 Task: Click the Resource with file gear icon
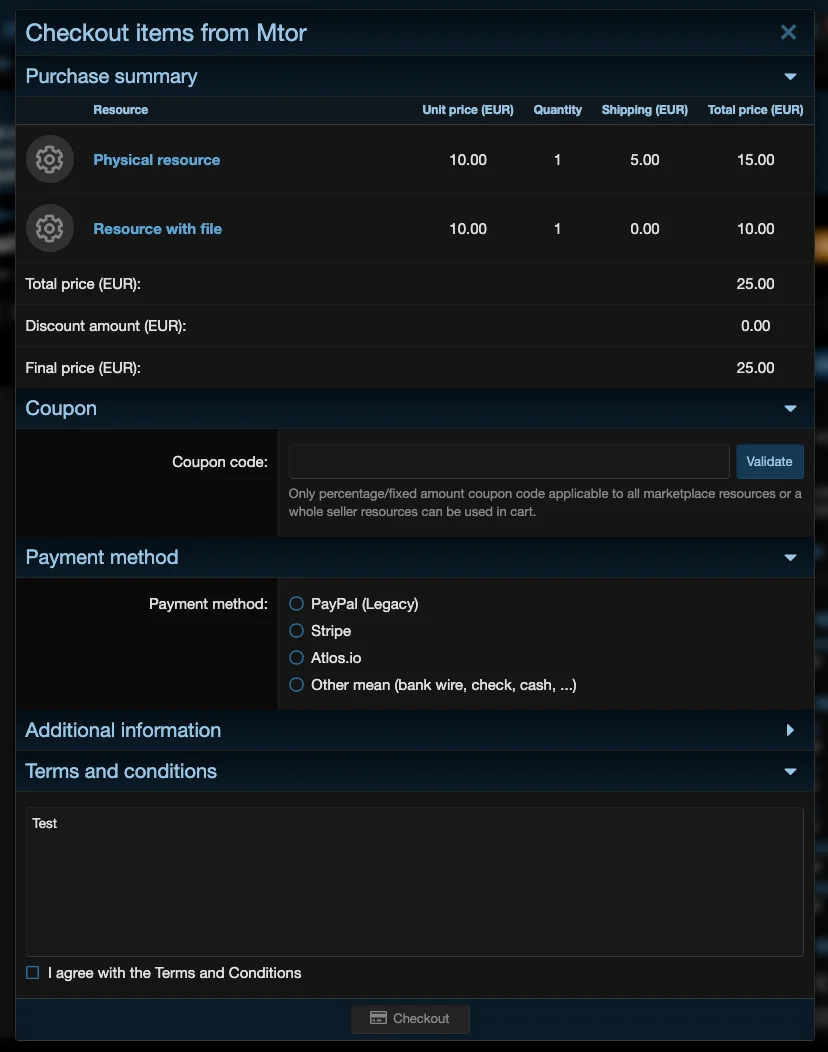click(x=49, y=229)
